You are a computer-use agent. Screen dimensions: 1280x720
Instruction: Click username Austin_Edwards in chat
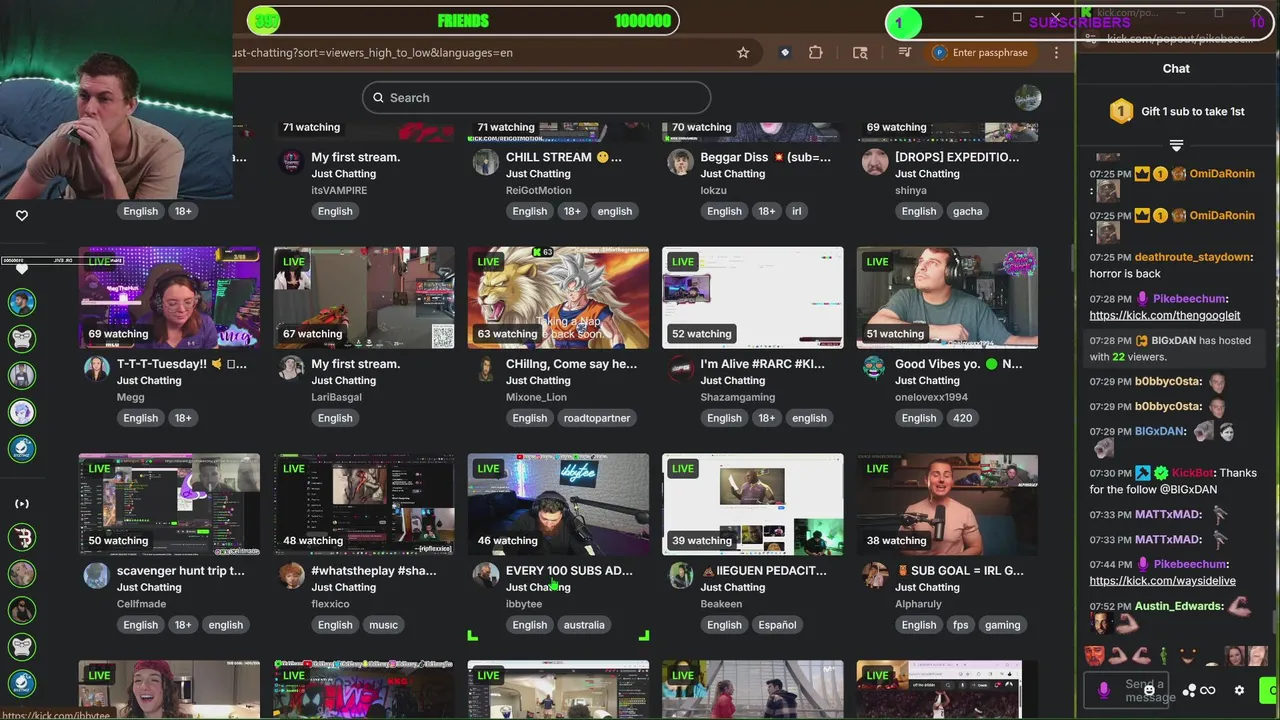pos(1179,606)
